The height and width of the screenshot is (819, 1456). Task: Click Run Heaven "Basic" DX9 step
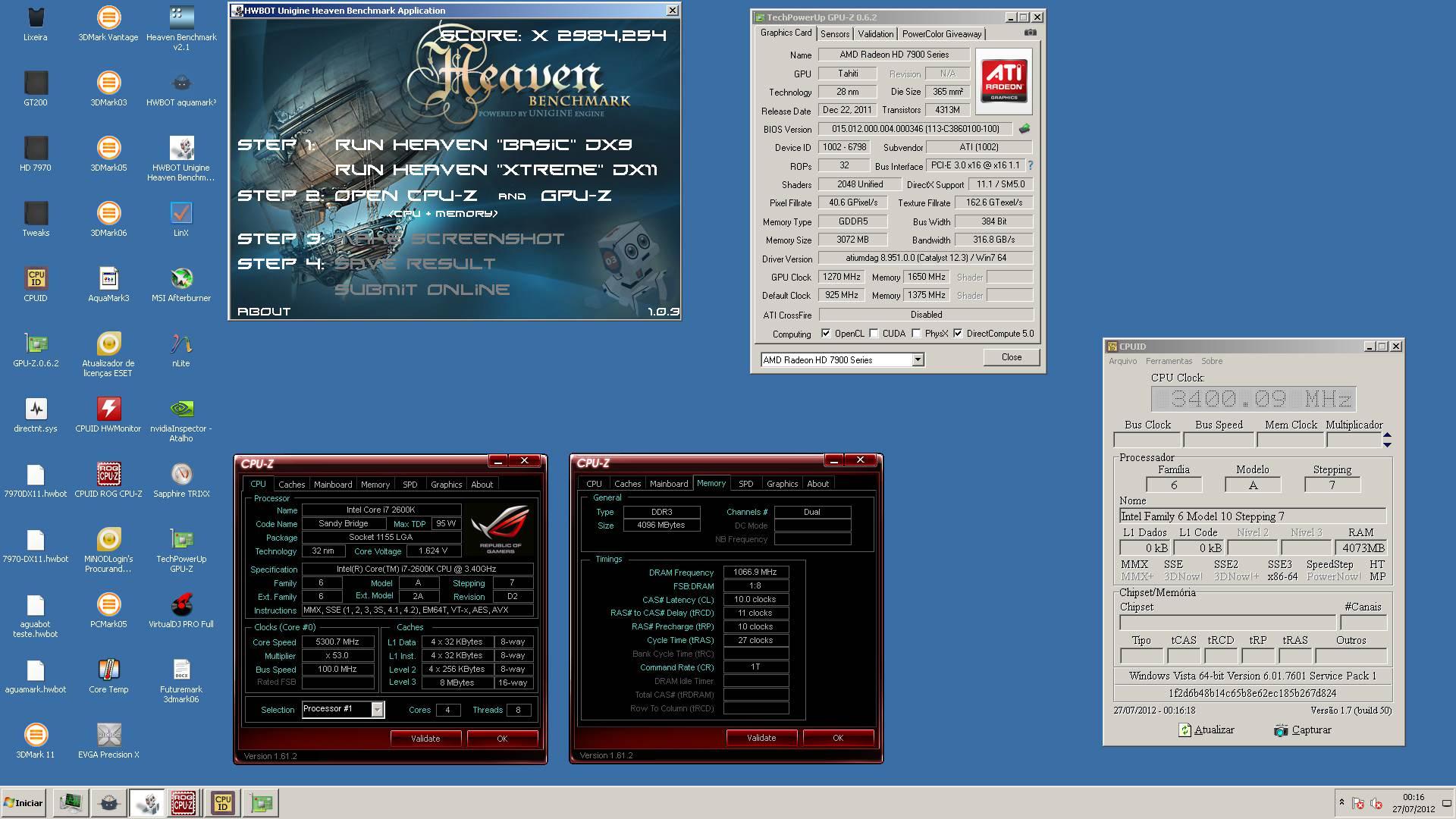click(483, 145)
